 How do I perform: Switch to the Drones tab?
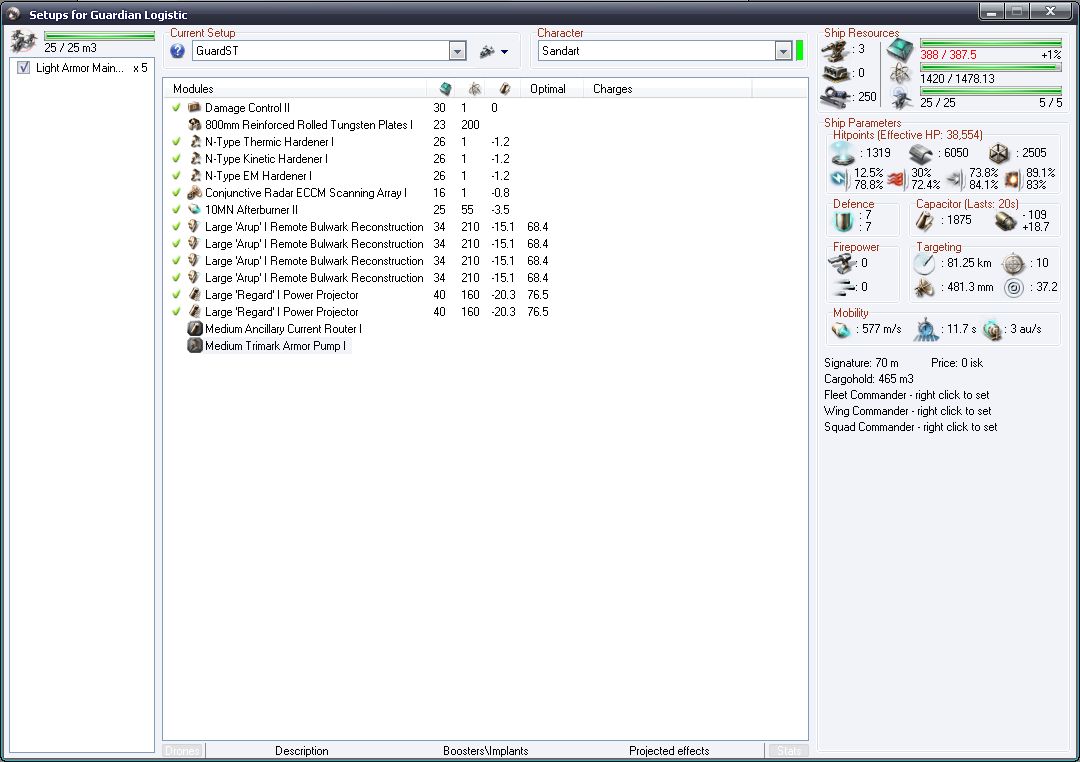(183, 751)
